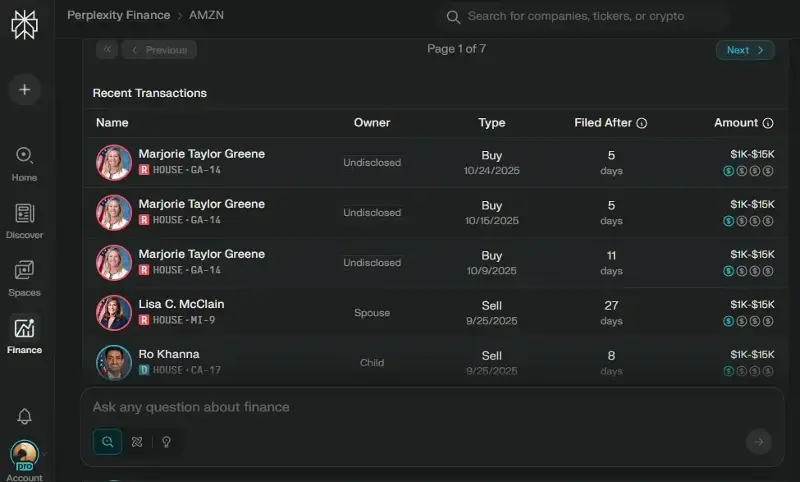Open Account profile avatar
Image resolution: width=800 pixels, height=482 pixels.
24,455
